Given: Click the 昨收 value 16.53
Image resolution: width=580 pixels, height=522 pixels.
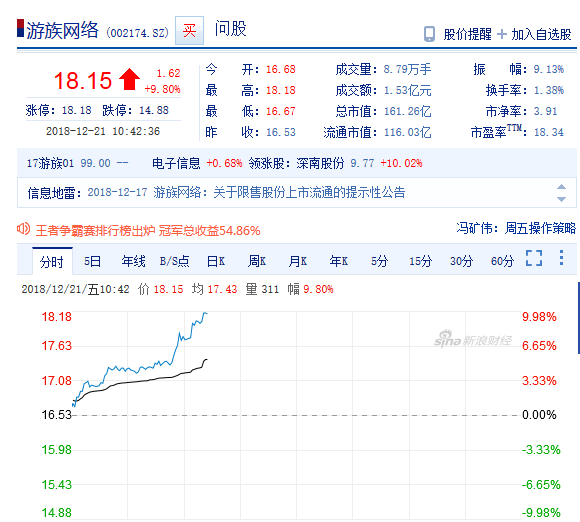Looking at the screenshot, I should 281,132.
